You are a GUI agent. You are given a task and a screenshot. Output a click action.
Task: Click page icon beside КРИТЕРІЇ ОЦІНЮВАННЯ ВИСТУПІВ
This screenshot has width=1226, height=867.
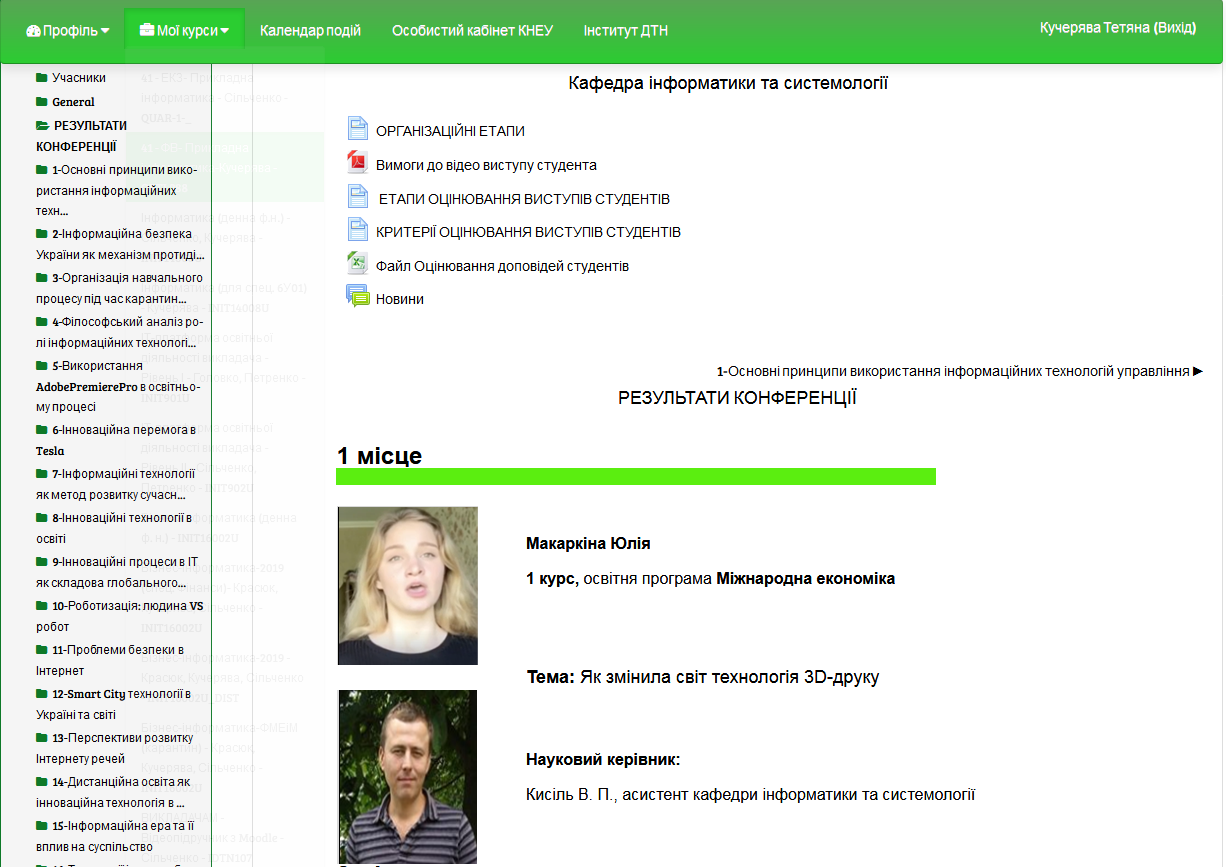coord(358,230)
